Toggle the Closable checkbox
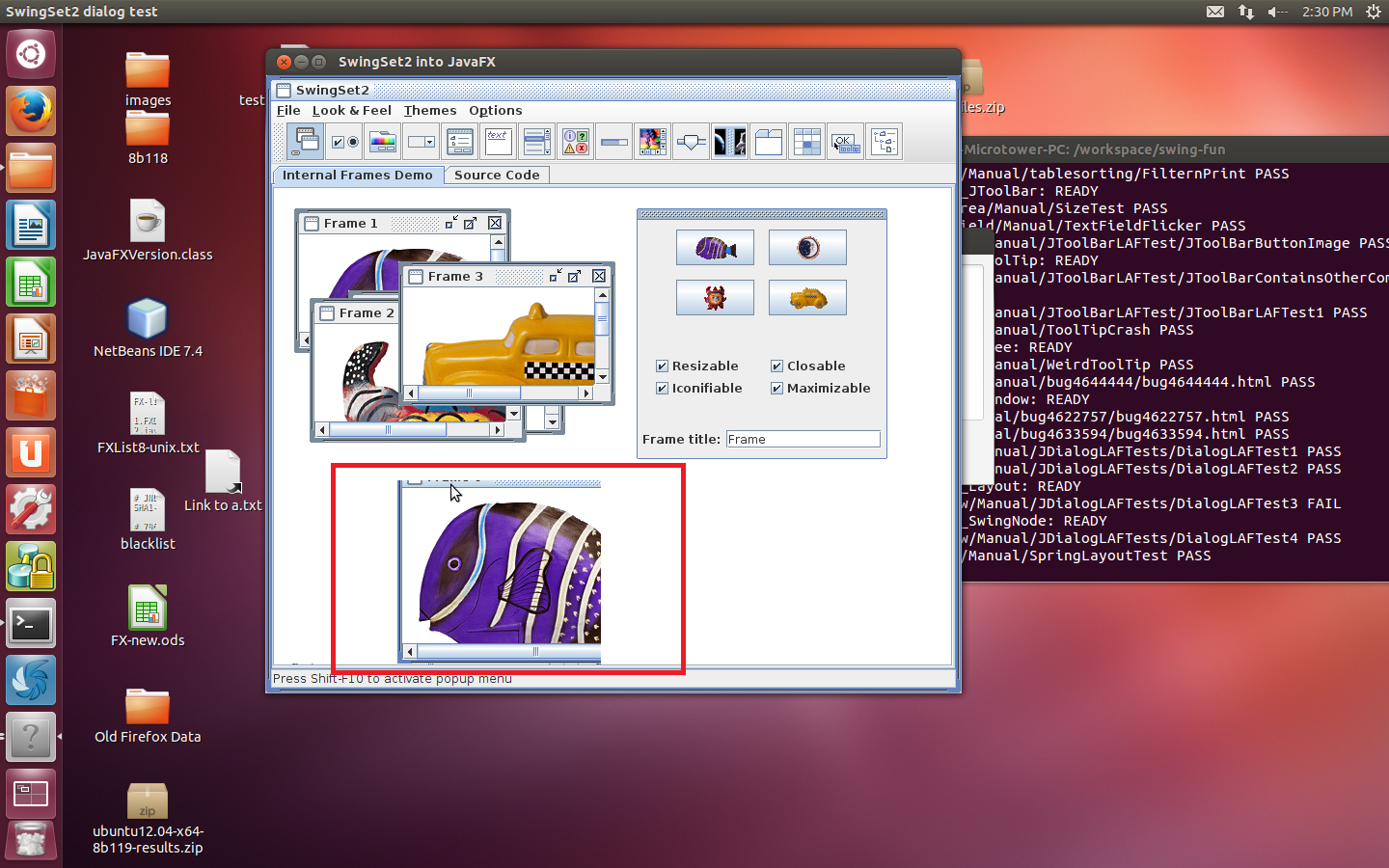This screenshot has width=1389, height=868. (x=777, y=366)
